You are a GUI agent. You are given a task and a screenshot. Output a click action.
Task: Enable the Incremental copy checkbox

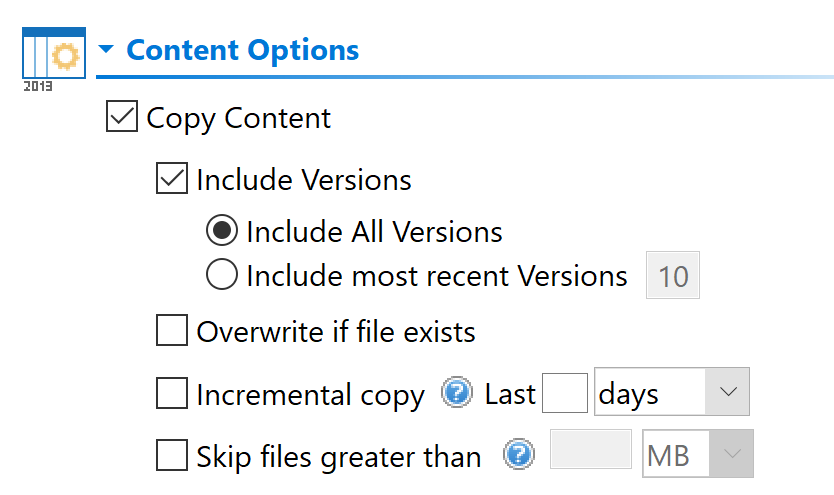coord(172,394)
